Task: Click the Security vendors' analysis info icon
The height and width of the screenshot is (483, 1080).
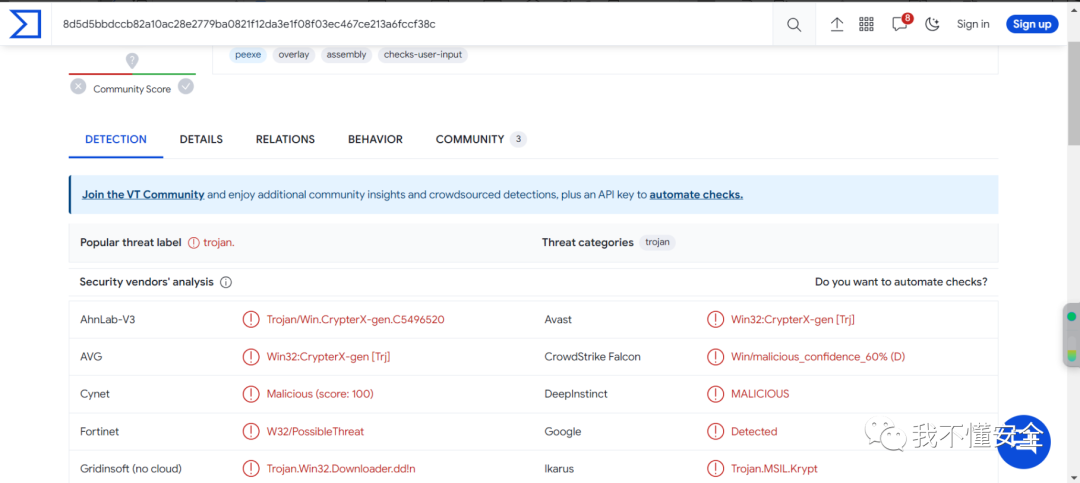Action: (x=226, y=283)
